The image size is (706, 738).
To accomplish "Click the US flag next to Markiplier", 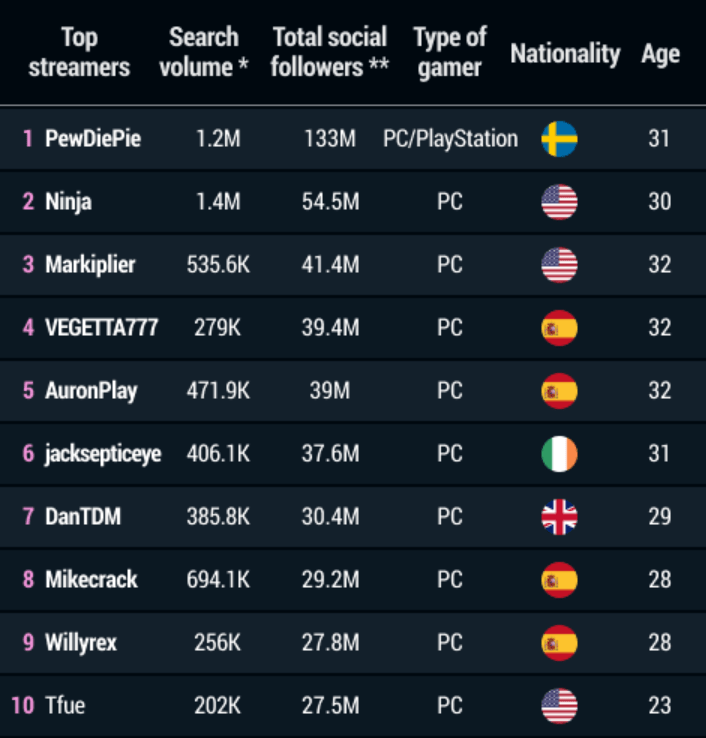I will pos(559,265).
